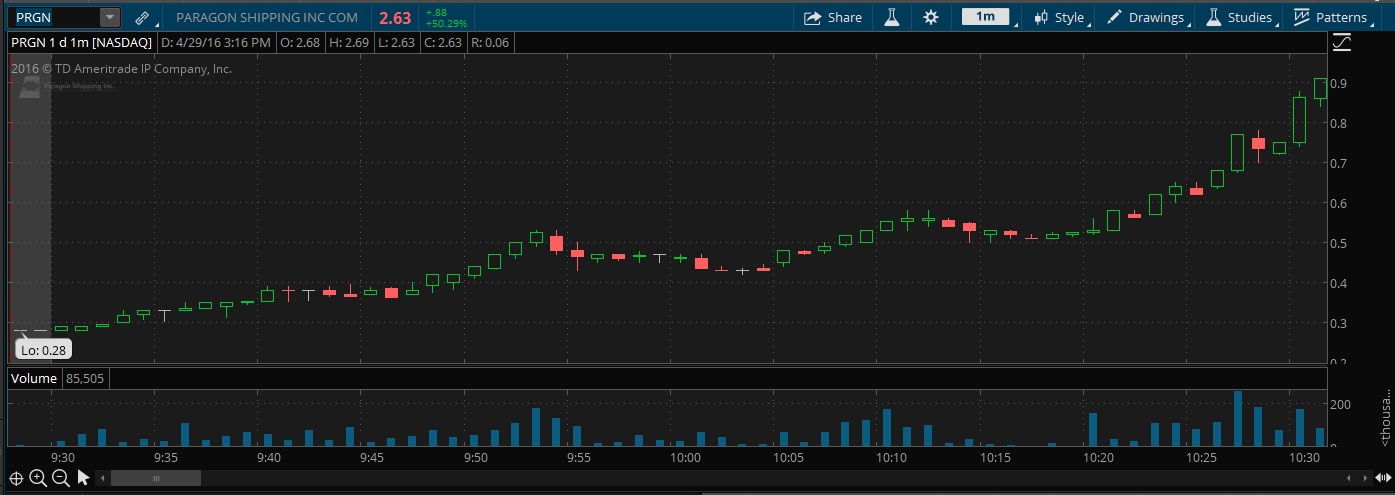Screen dimensions: 1395x495
Task: Open the Share menu
Action: (832, 17)
